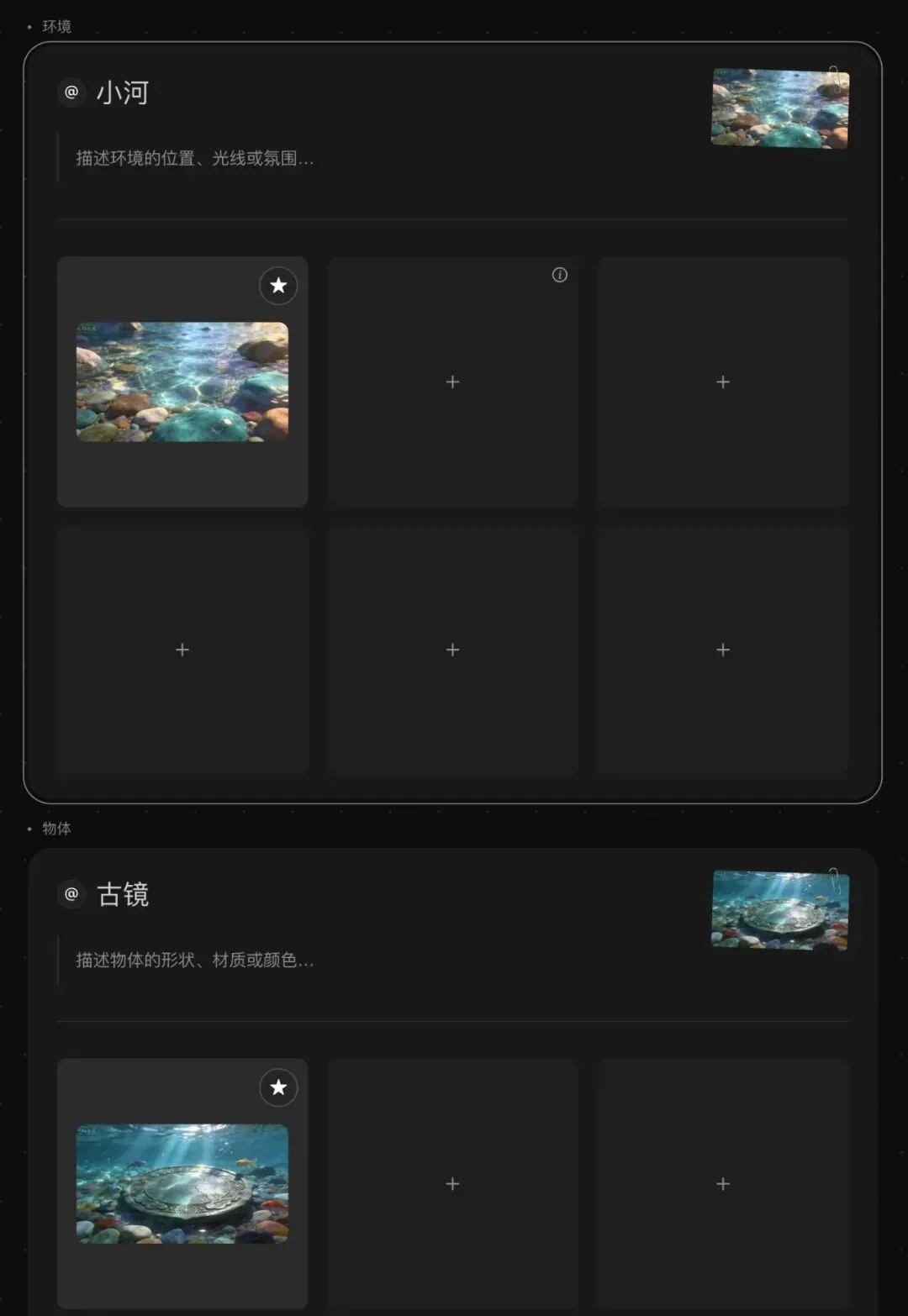908x1316 pixels.
Task: Toggle the star on the river image card
Action: click(278, 286)
